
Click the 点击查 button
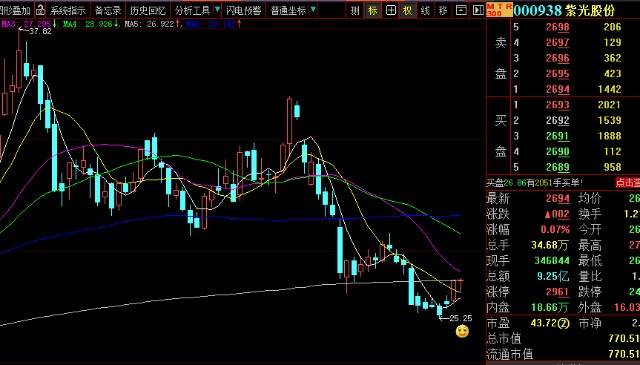[627, 183]
